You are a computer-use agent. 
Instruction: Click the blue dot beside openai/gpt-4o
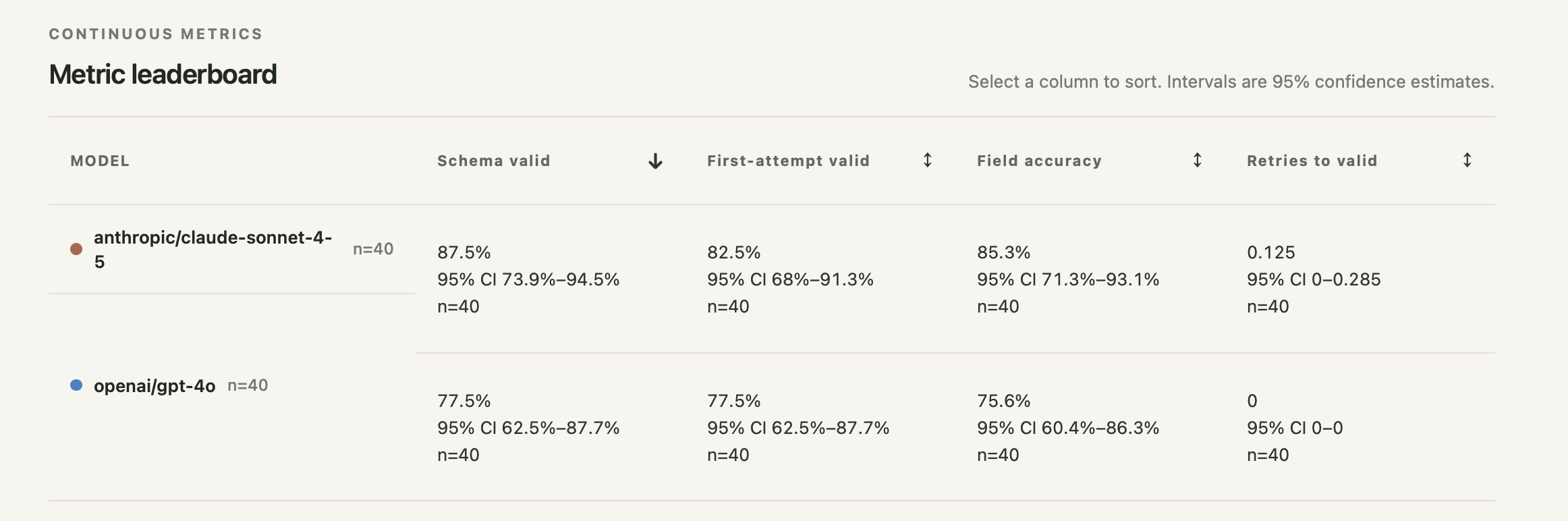(76, 385)
